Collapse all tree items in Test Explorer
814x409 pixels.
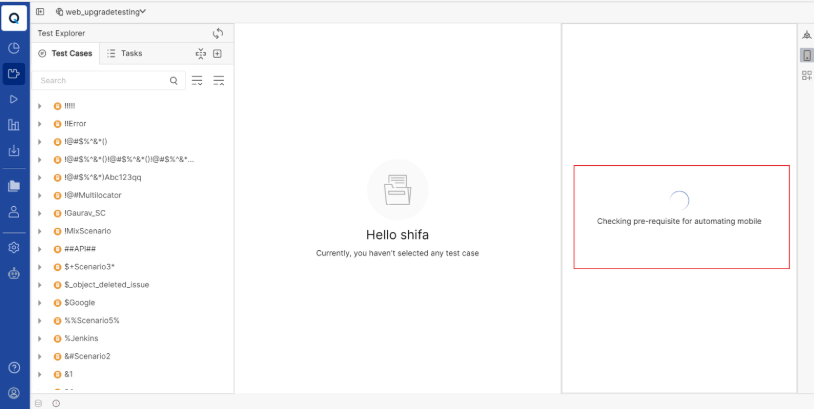coord(219,80)
